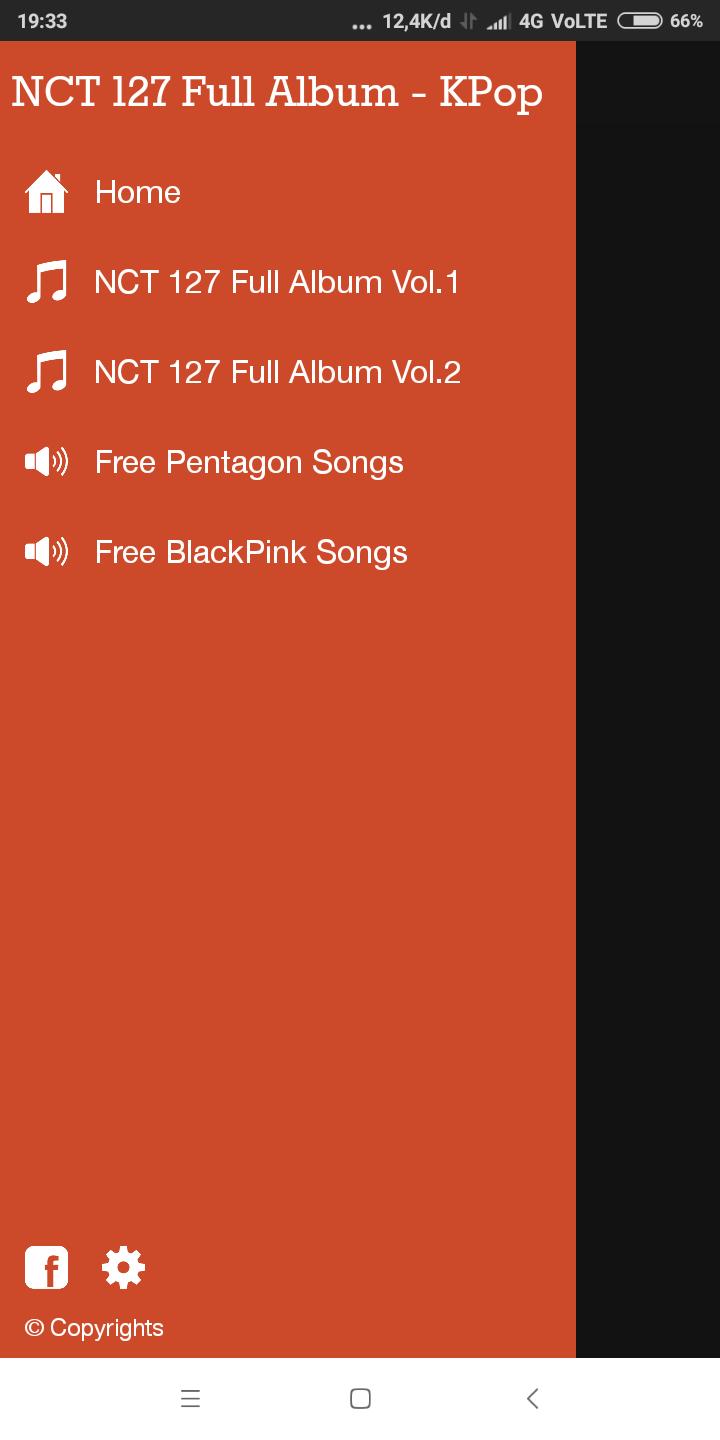720x1440 pixels.
Task: Tap the Home house icon
Action: (x=46, y=192)
